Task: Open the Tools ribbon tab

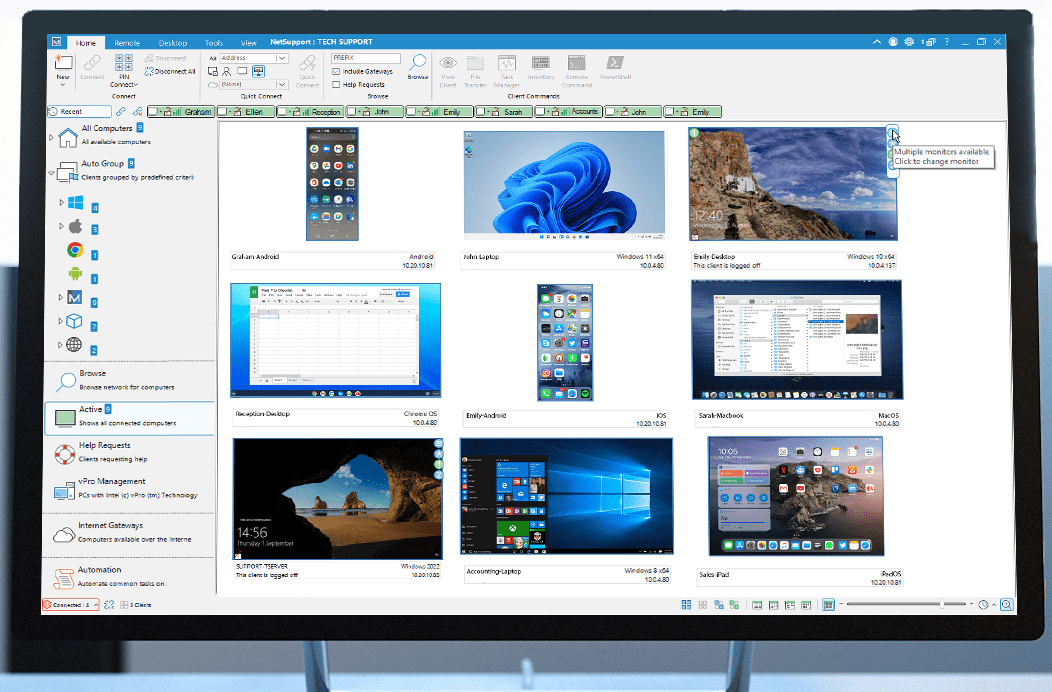Action: tap(214, 43)
